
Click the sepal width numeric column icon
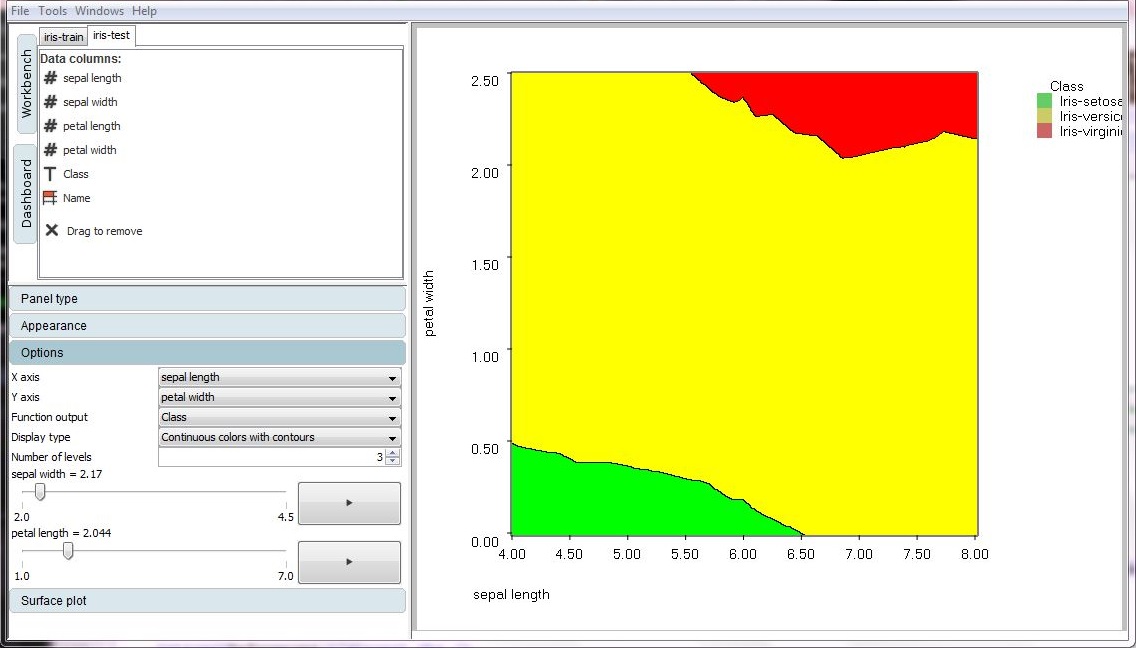tap(51, 102)
